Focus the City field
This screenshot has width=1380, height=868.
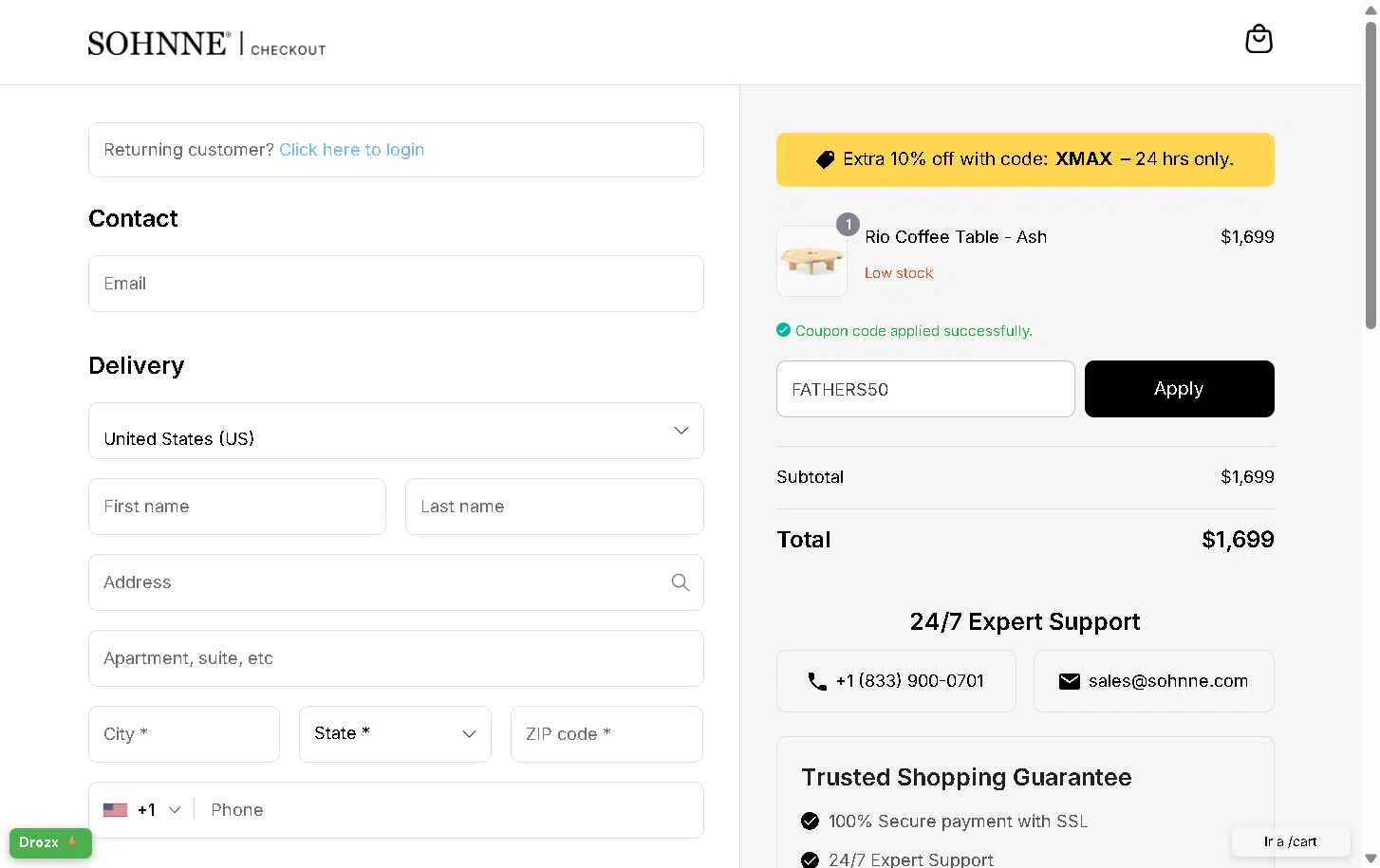184,734
